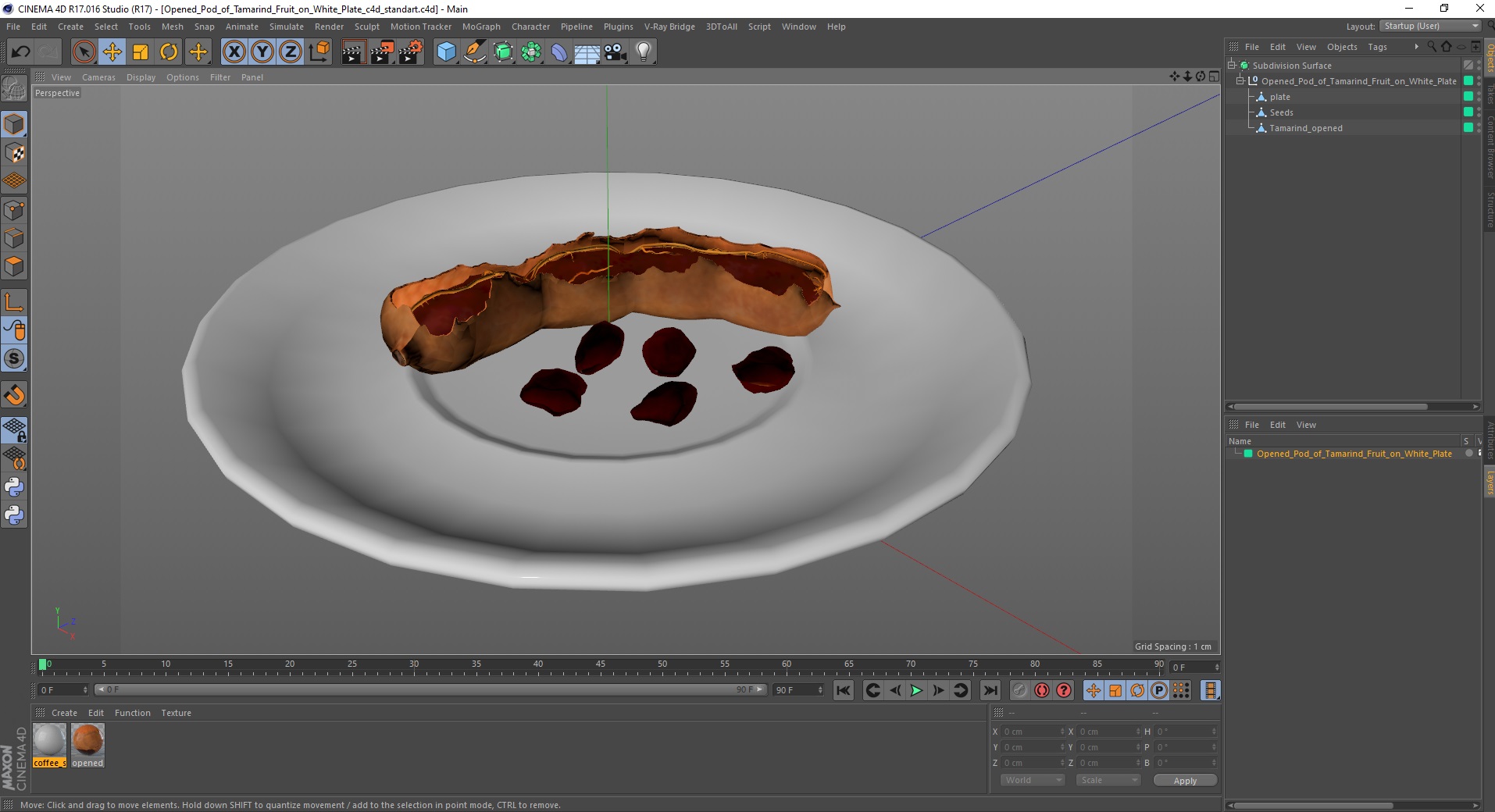Click the Undo arrow icon
Viewport: 1495px width, 812px height.
click(x=20, y=52)
